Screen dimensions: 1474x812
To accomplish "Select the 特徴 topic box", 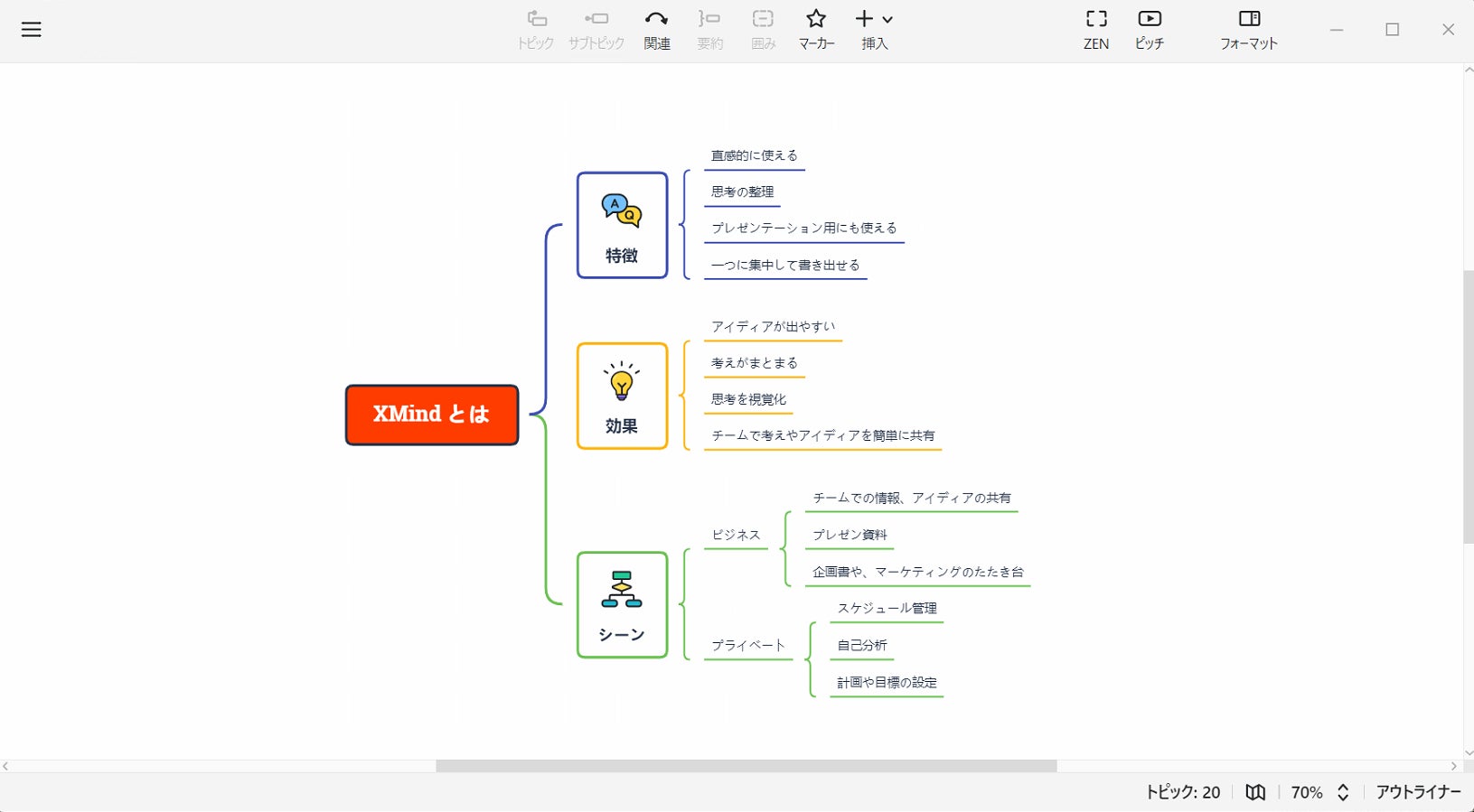I will coord(622,225).
